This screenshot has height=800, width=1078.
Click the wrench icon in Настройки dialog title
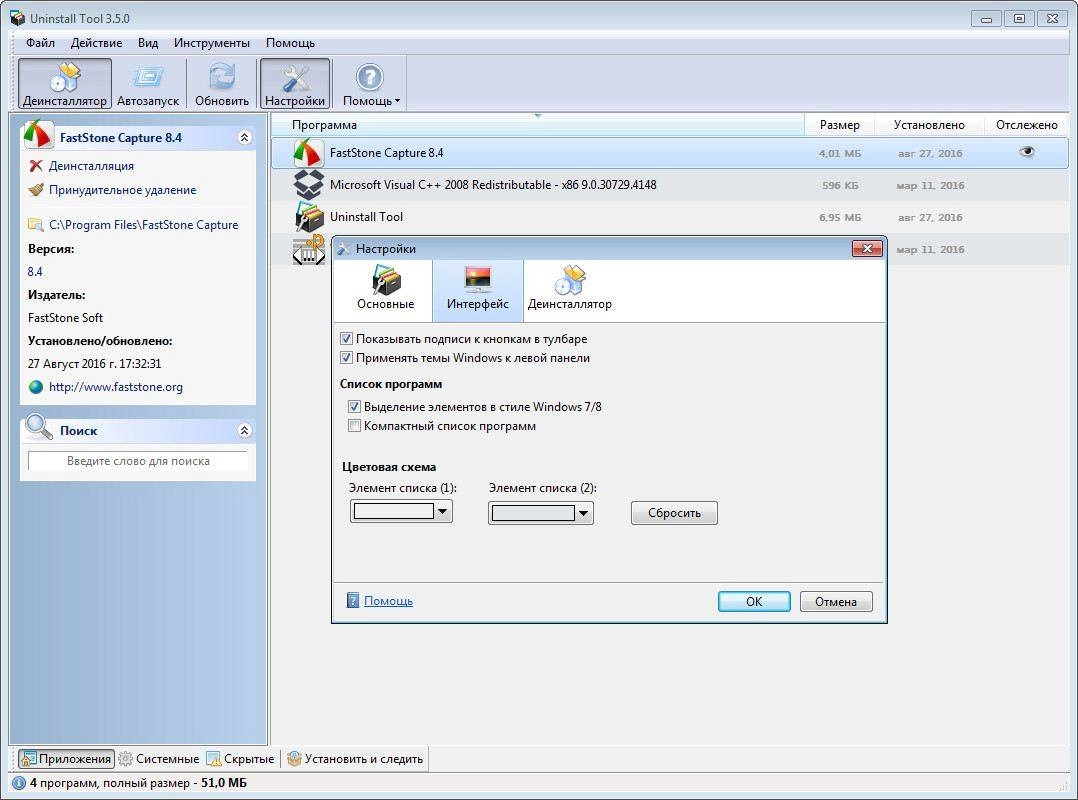(x=344, y=249)
